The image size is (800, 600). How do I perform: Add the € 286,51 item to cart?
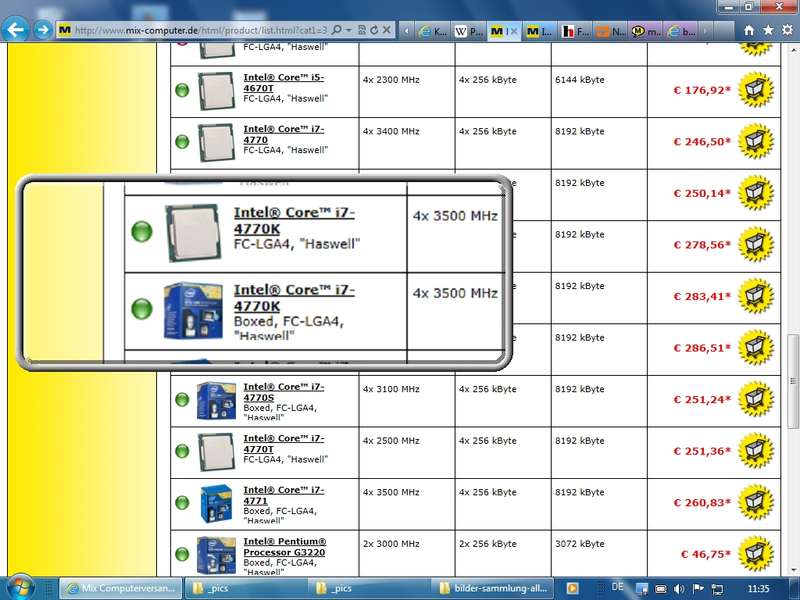pos(756,347)
